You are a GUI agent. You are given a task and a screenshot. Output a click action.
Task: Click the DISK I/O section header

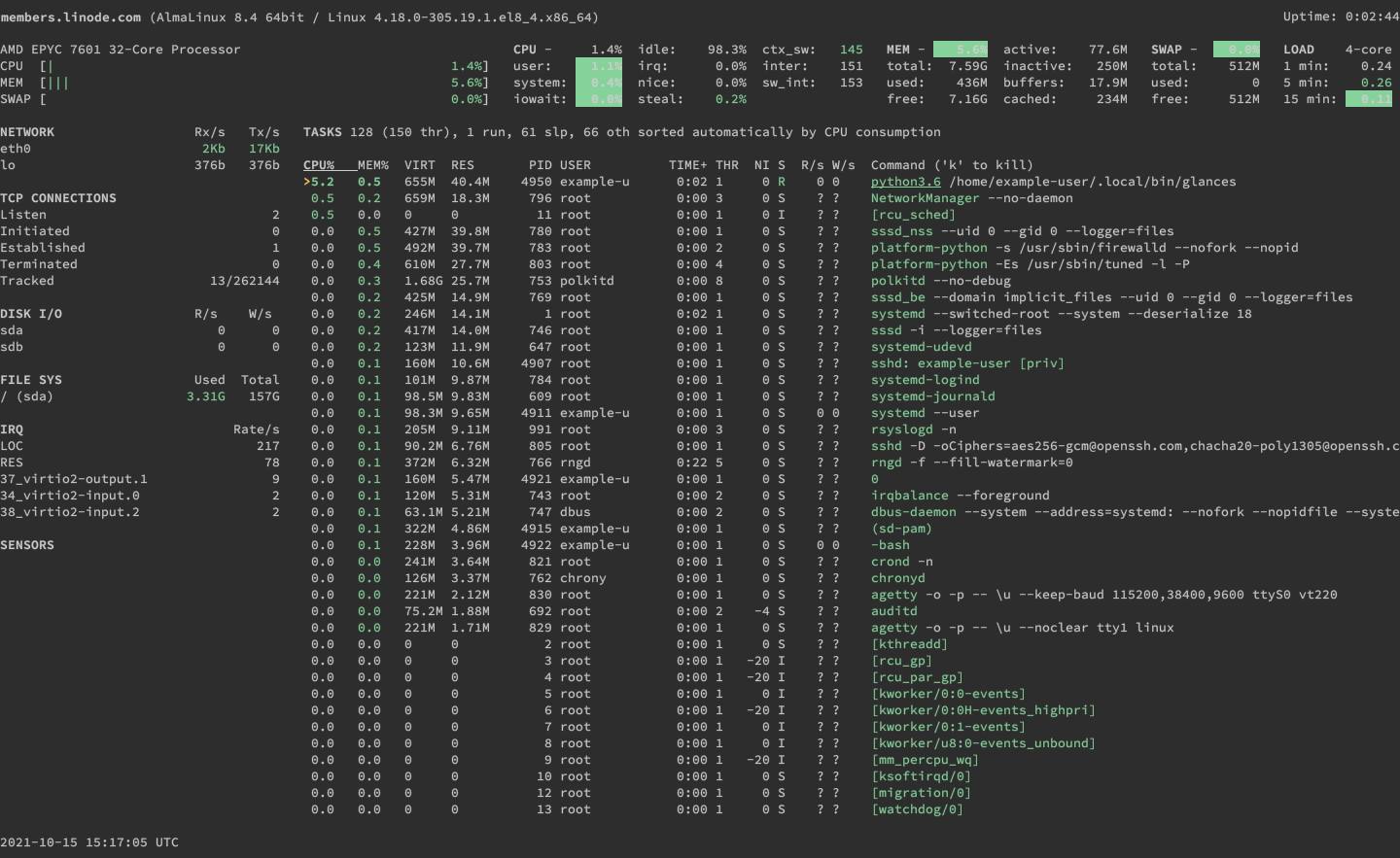click(x=31, y=314)
